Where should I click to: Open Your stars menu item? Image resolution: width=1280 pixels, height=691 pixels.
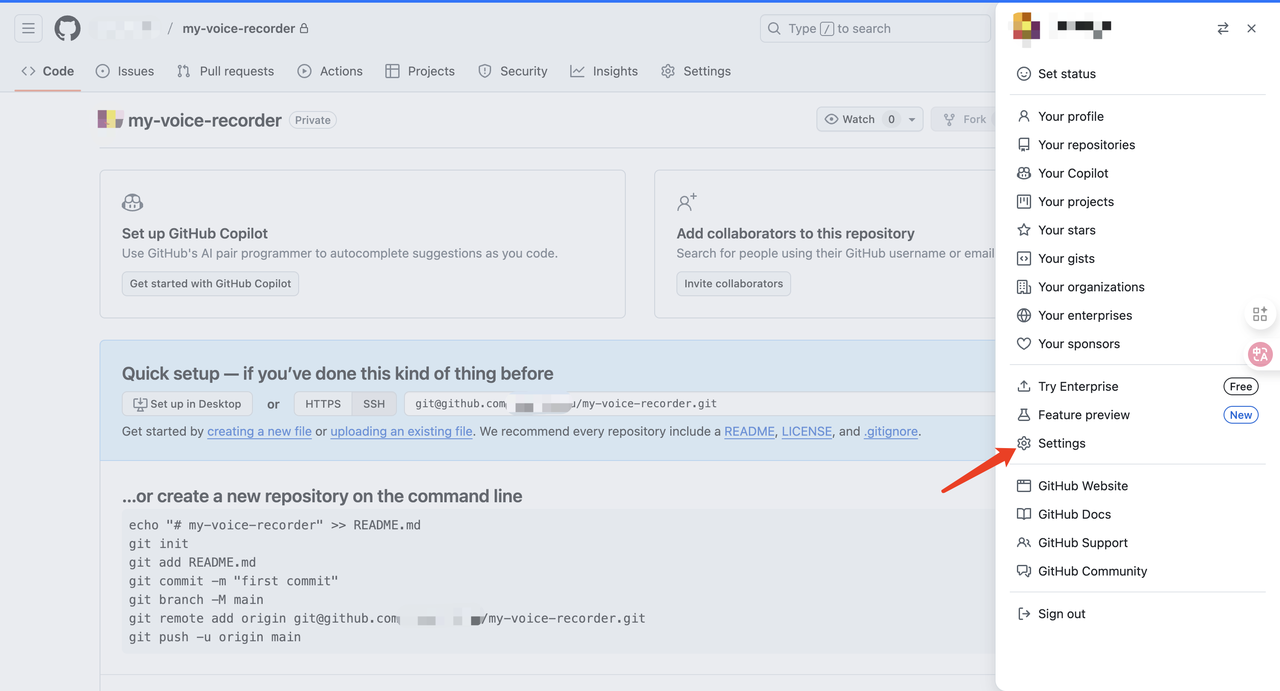(x=1066, y=230)
